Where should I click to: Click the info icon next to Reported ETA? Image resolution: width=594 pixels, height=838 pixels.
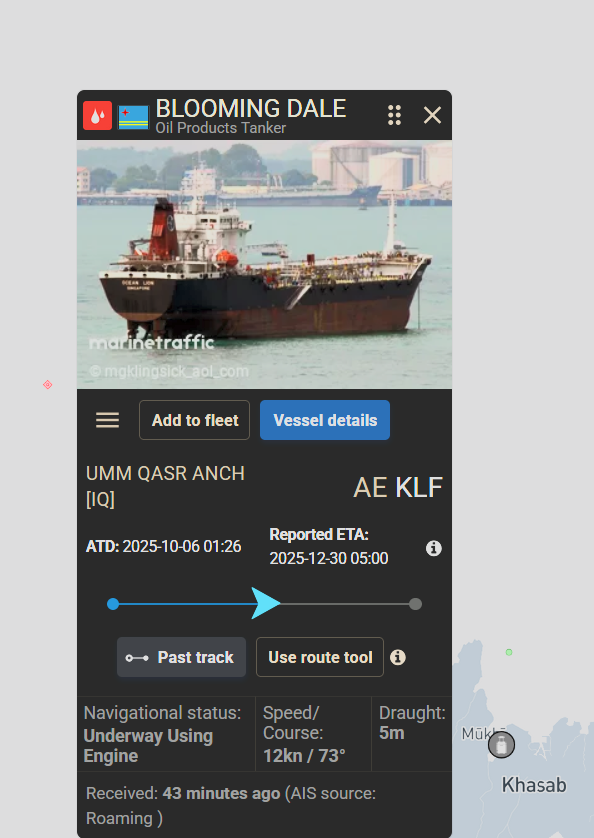coord(434,548)
